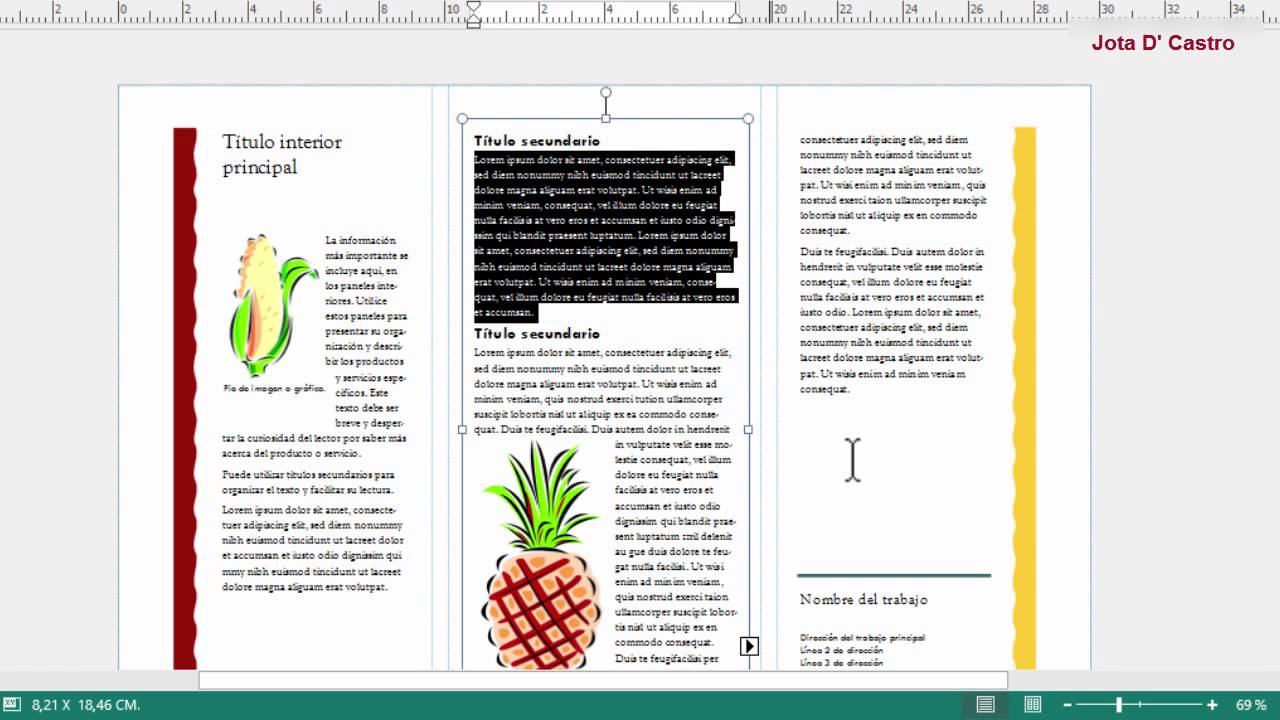Select the pineapple clip art image
The width and height of the screenshot is (1280, 720).
pyautogui.click(x=542, y=557)
